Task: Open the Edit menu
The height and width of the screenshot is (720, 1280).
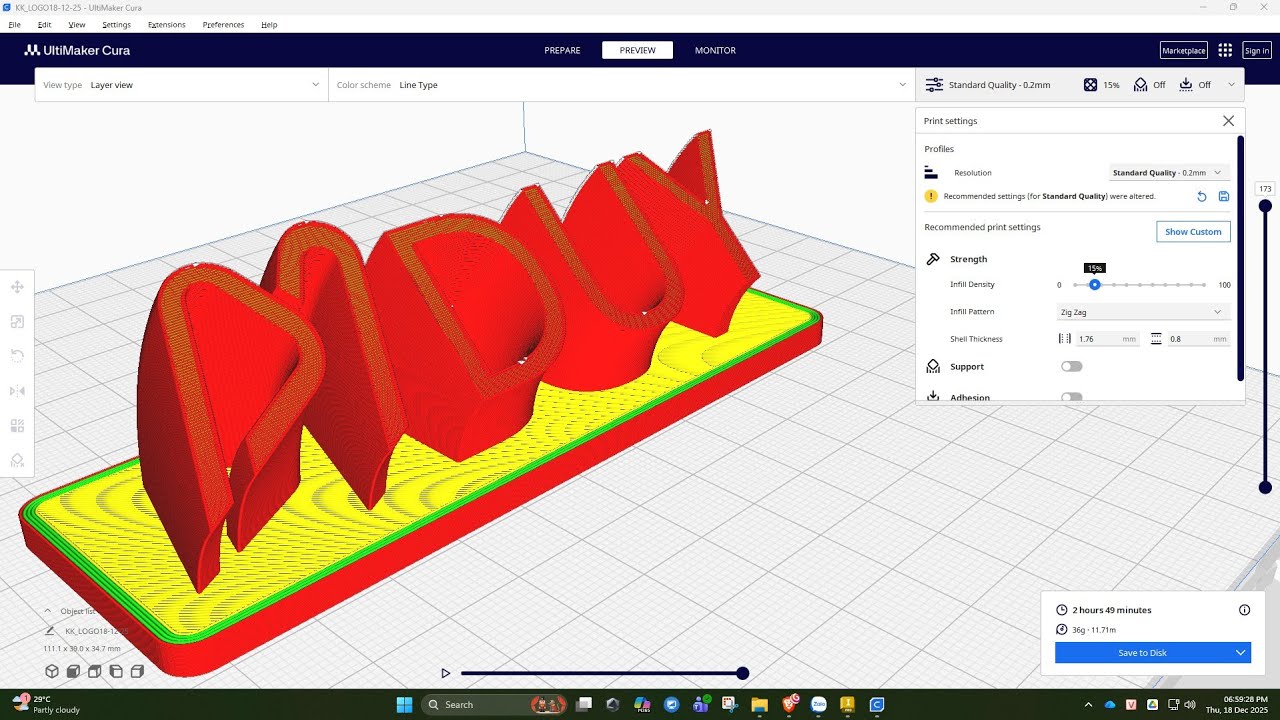Action: 44,24
